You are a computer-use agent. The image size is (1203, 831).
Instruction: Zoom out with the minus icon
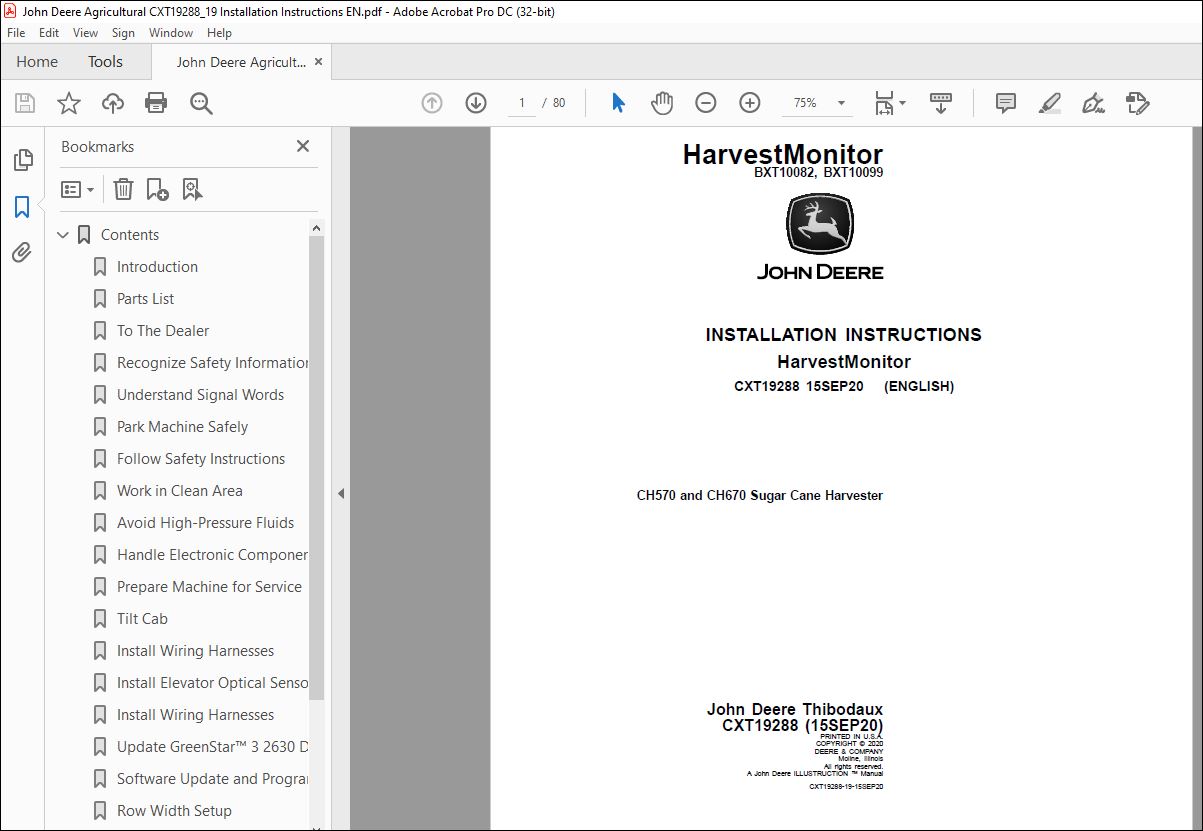click(x=706, y=103)
